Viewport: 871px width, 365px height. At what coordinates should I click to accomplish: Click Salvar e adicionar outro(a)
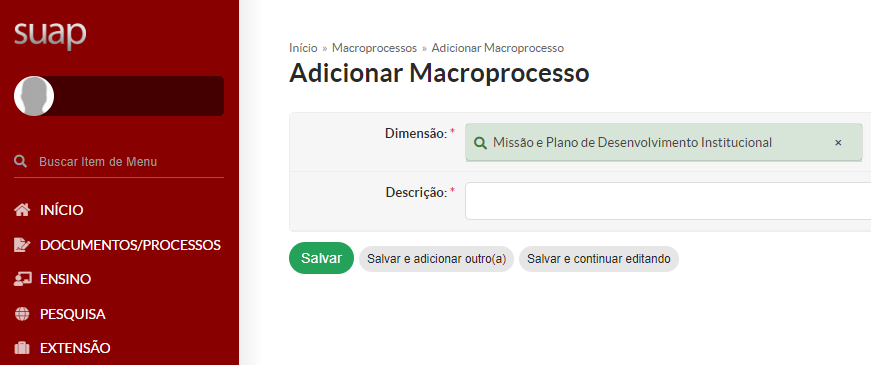pos(437,259)
